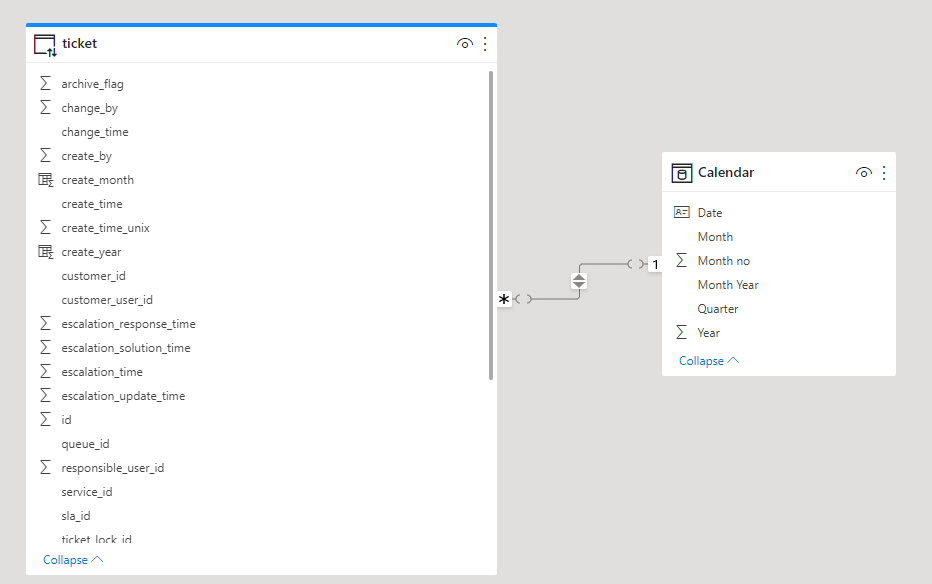Select the customer_id field
The image size is (932, 584).
[x=93, y=276]
